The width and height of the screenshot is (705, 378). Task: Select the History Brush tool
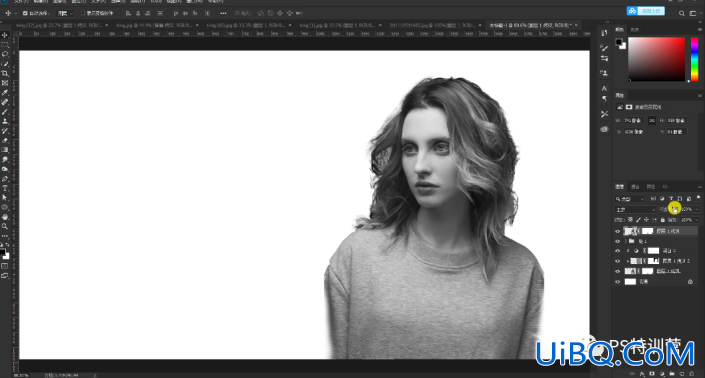tap(5, 131)
